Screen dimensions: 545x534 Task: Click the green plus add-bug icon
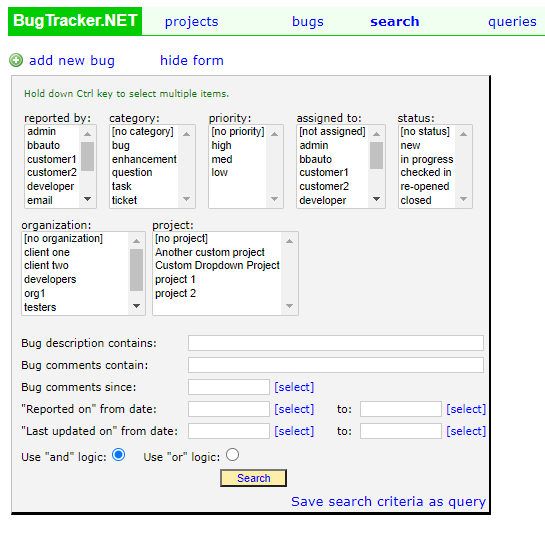pyautogui.click(x=16, y=60)
